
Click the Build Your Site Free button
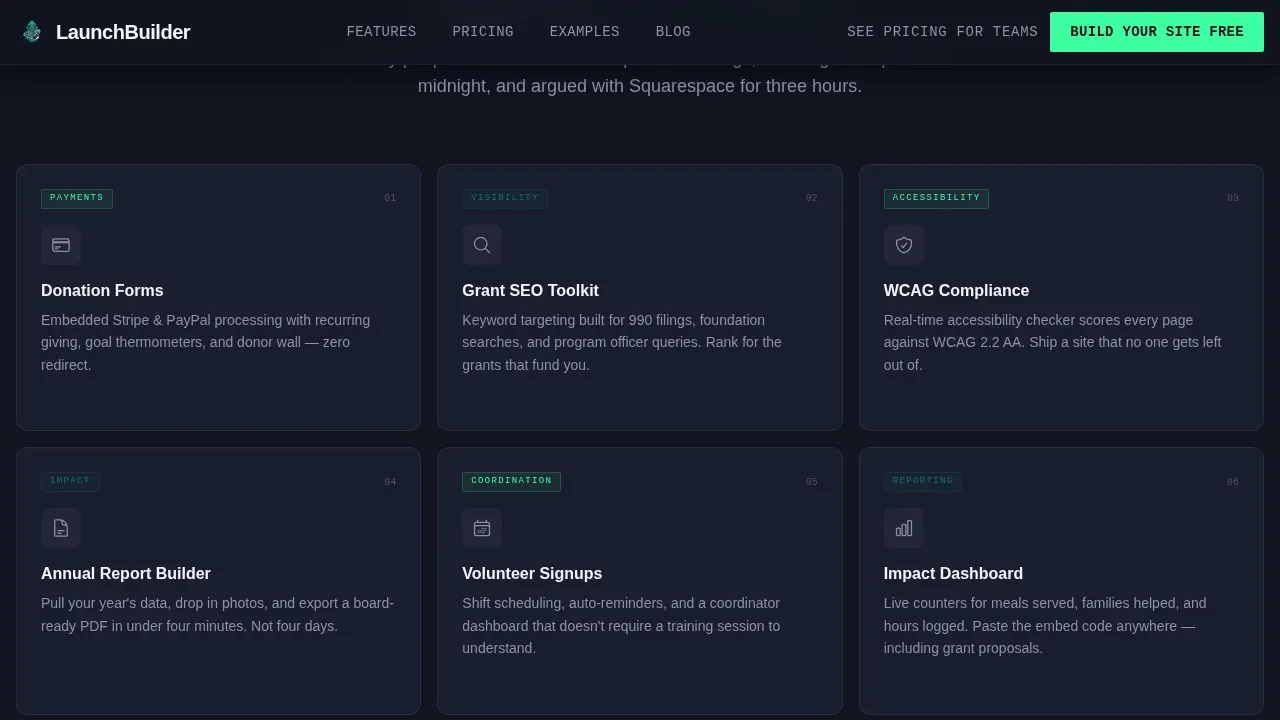[x=1157, y=32]
